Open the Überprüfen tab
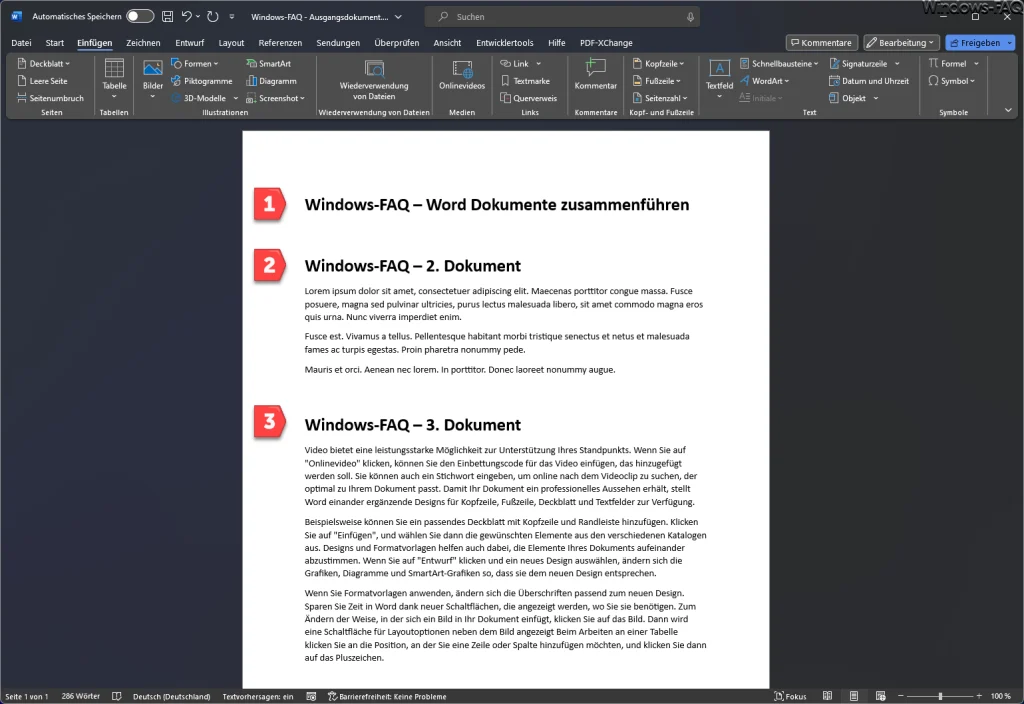Viewport: 1024px width, 704px height. pos(396,42)
